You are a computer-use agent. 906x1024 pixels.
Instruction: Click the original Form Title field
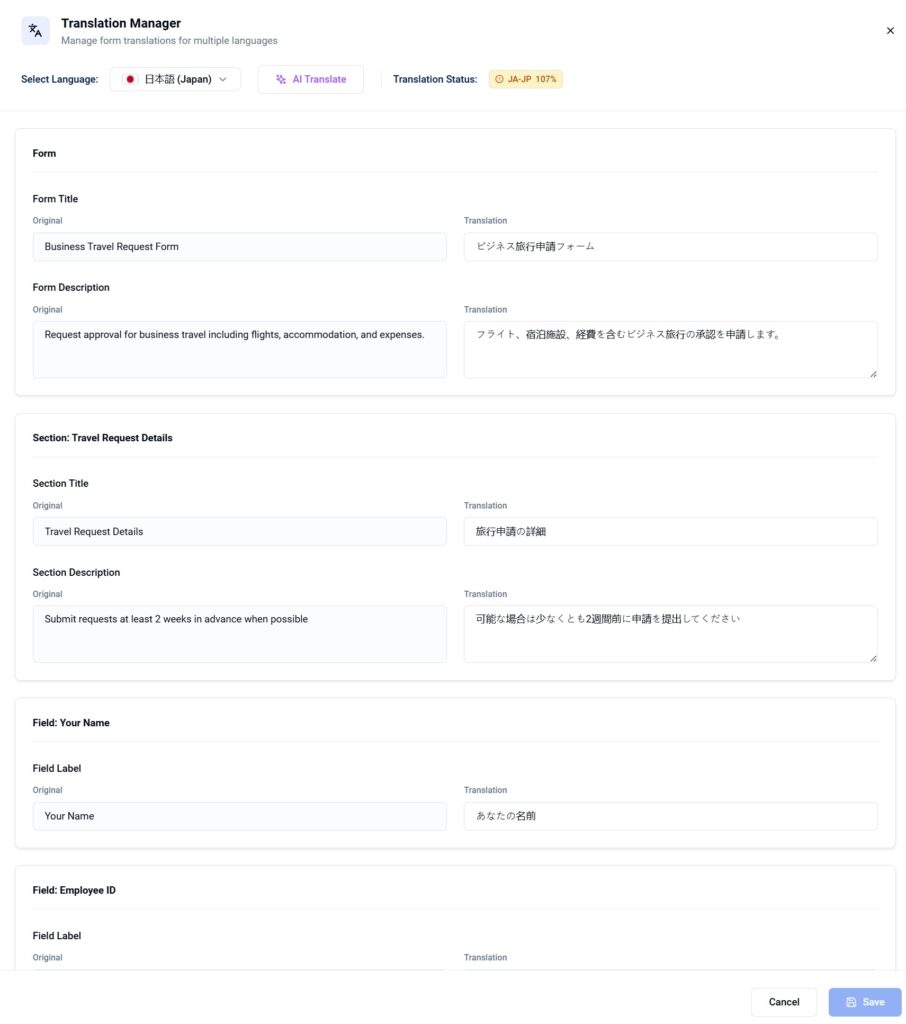[x=239, y=247]
